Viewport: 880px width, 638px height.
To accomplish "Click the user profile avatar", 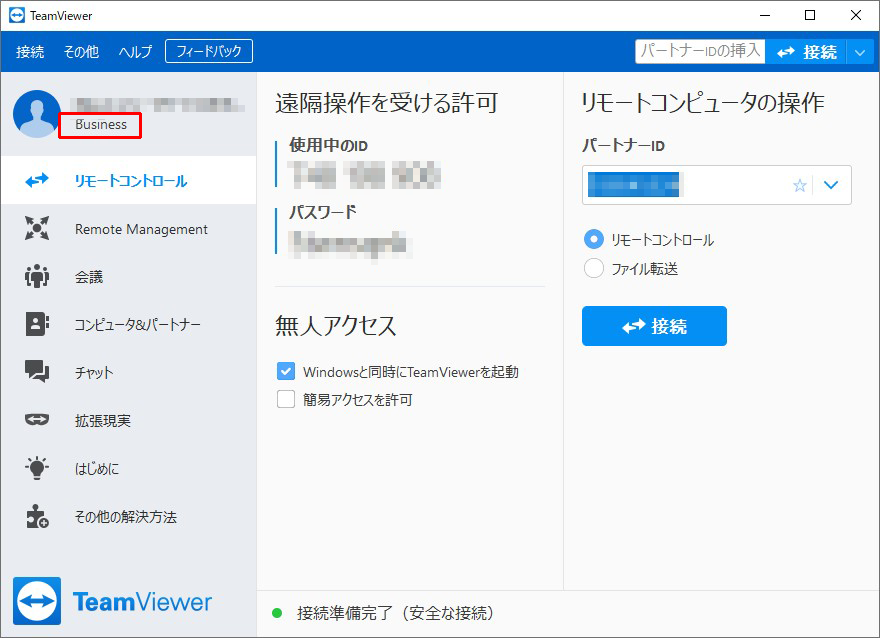I will tap(37, 114).
